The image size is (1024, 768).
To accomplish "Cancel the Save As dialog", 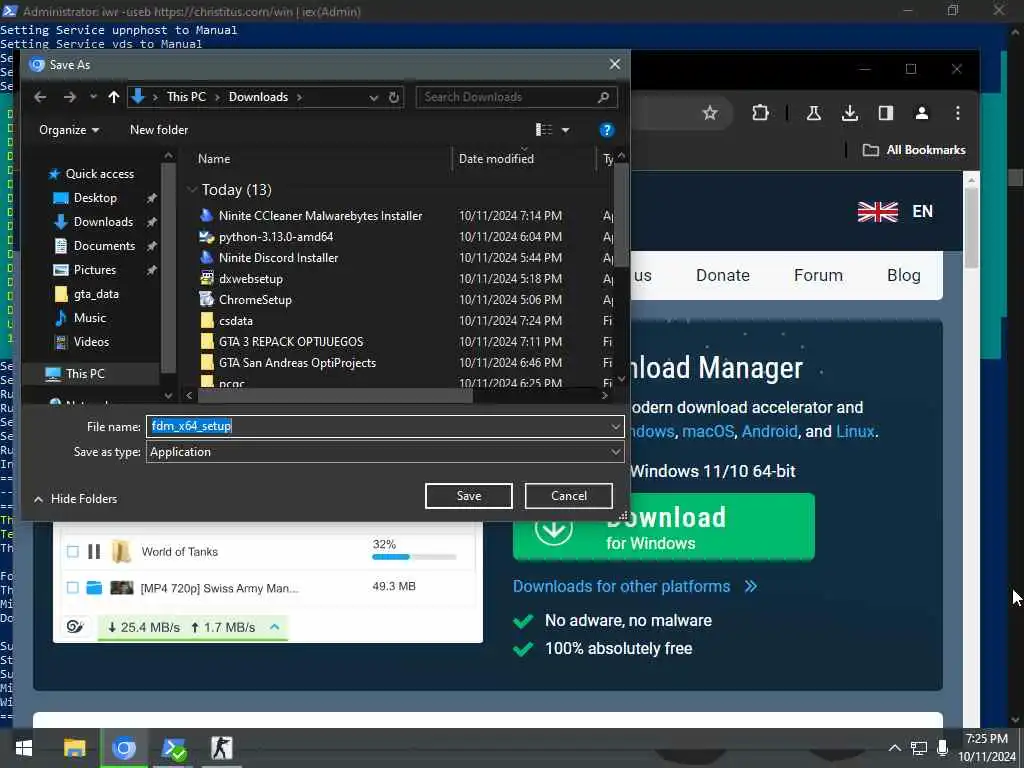I will click(568, 496).
